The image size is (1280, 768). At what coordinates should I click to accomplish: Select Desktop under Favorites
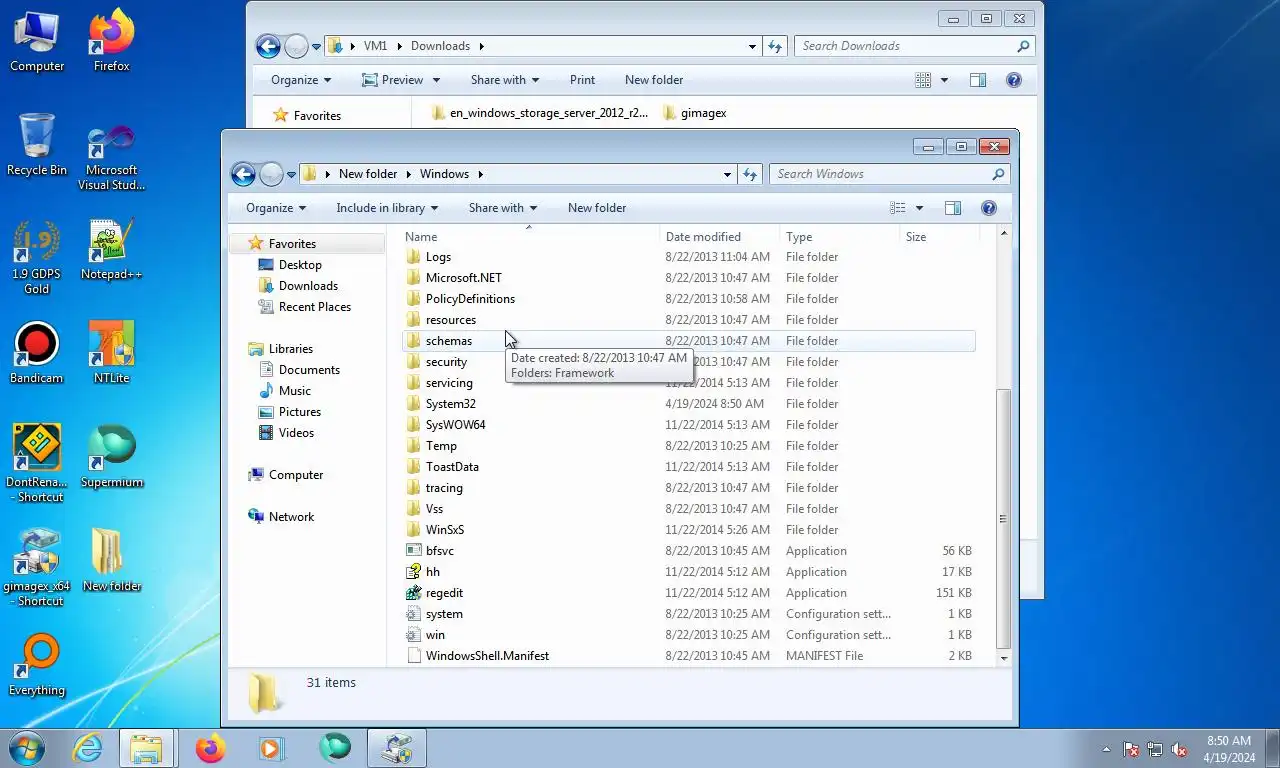pyautogui.click(x=300, y=265)
